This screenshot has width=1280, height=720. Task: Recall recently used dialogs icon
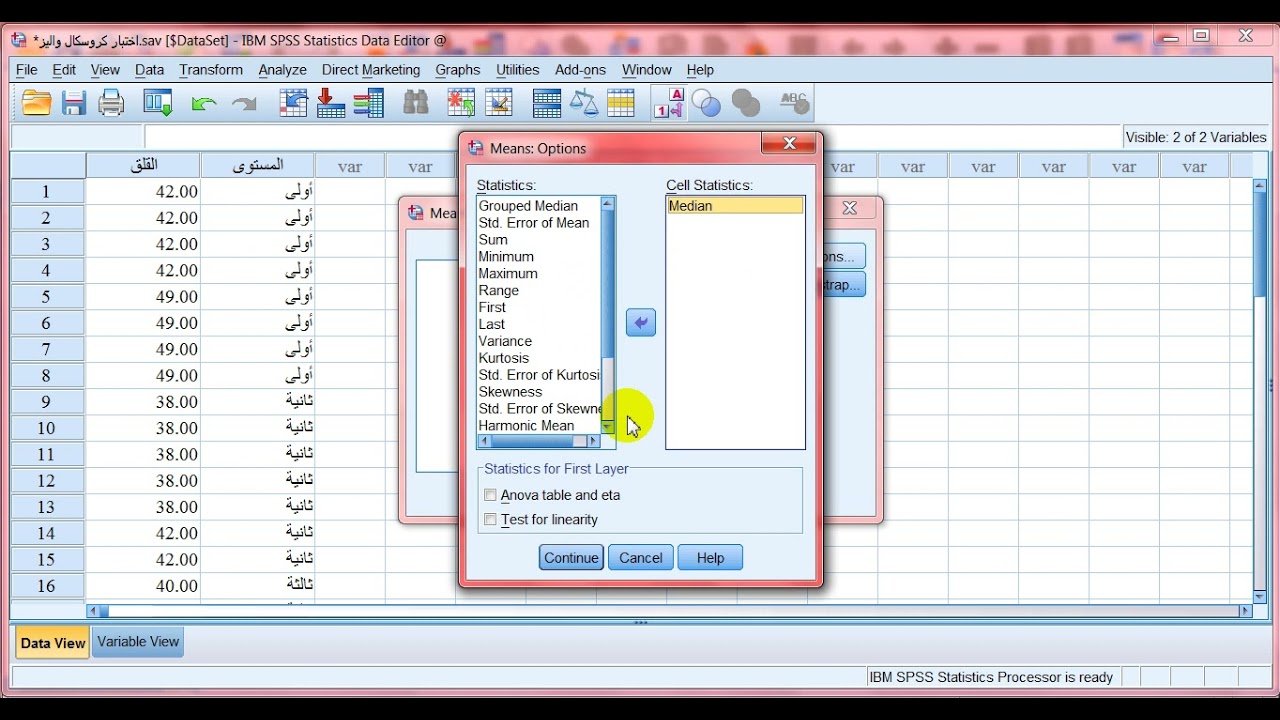(158, 103)
